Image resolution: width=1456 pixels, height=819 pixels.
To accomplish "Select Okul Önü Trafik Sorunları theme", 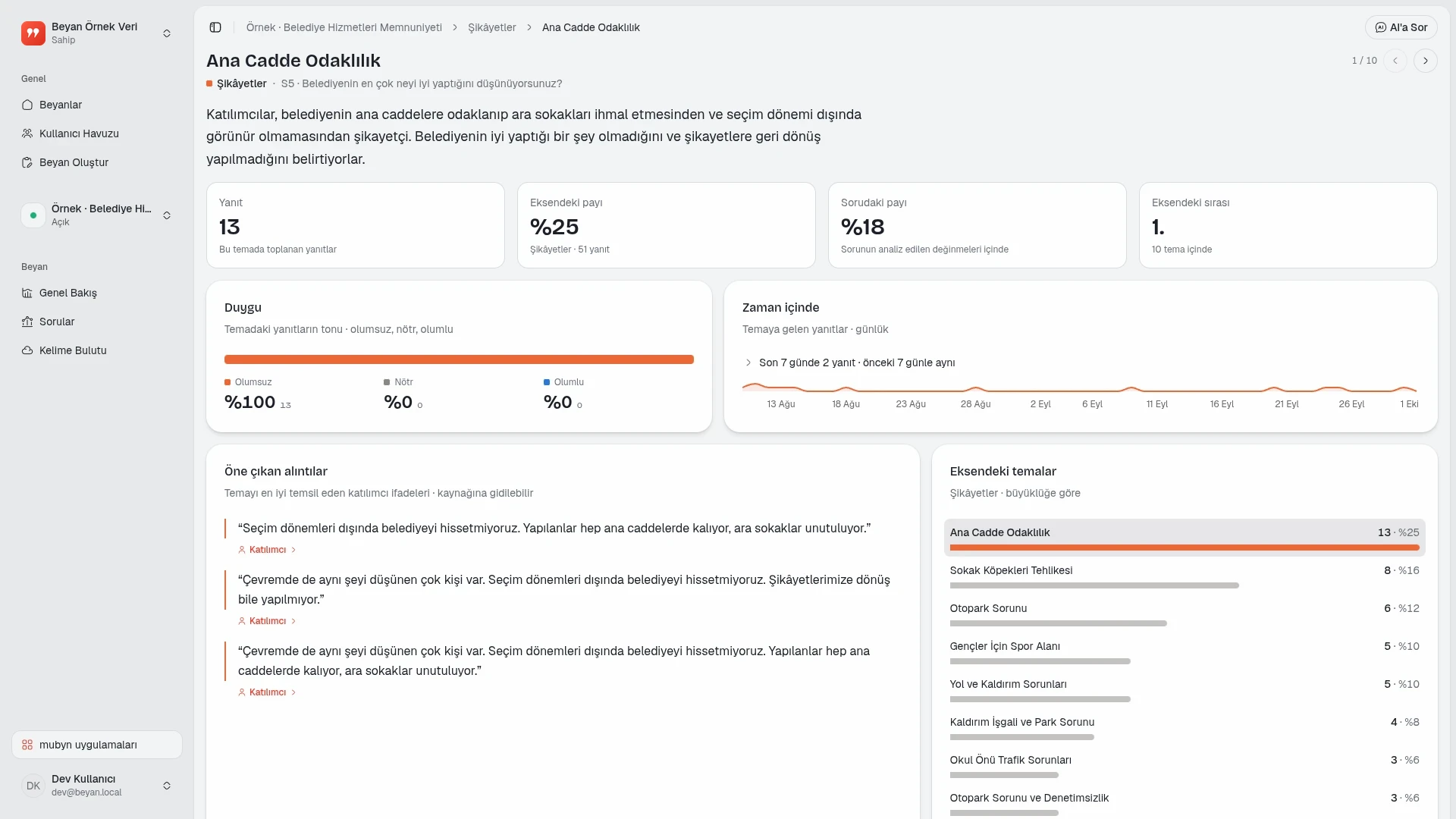I will click(x=1185, y=766).
